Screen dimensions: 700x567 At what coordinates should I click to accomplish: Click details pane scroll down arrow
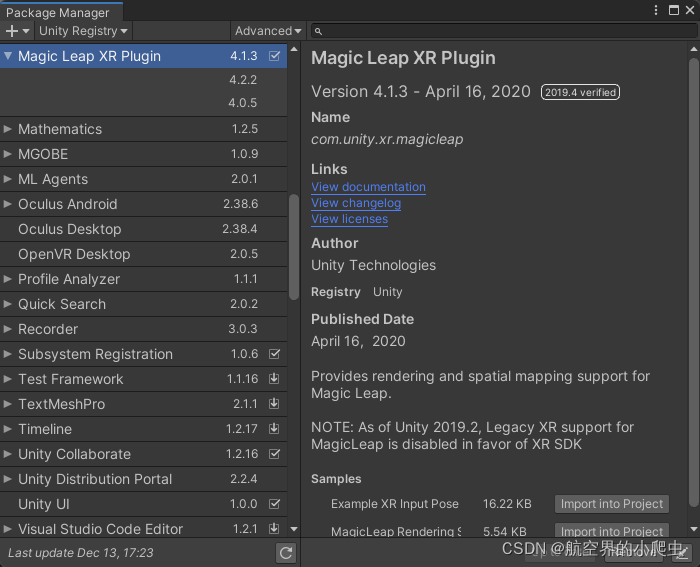[693, 529]
